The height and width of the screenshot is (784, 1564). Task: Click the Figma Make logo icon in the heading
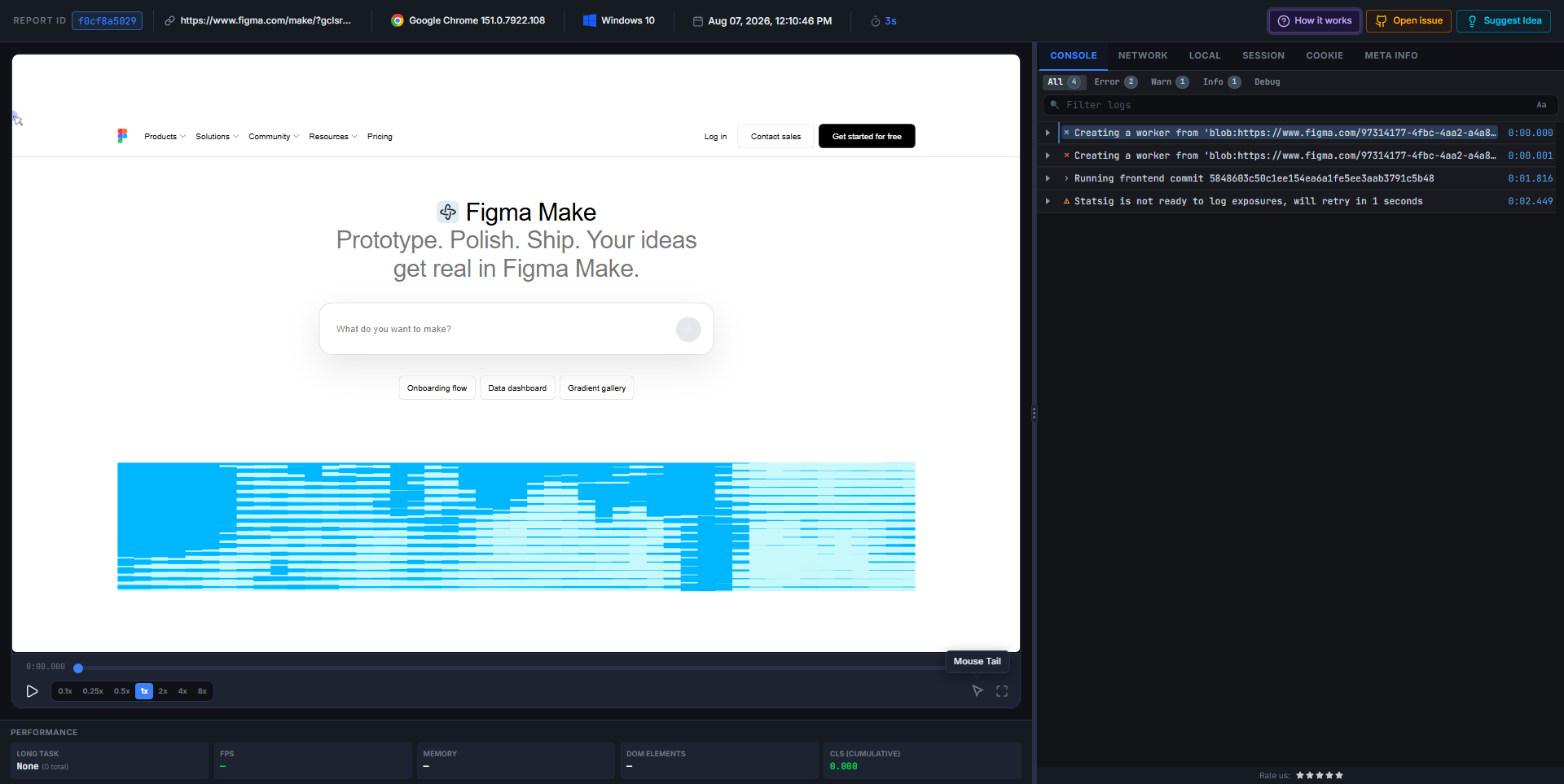448,212
